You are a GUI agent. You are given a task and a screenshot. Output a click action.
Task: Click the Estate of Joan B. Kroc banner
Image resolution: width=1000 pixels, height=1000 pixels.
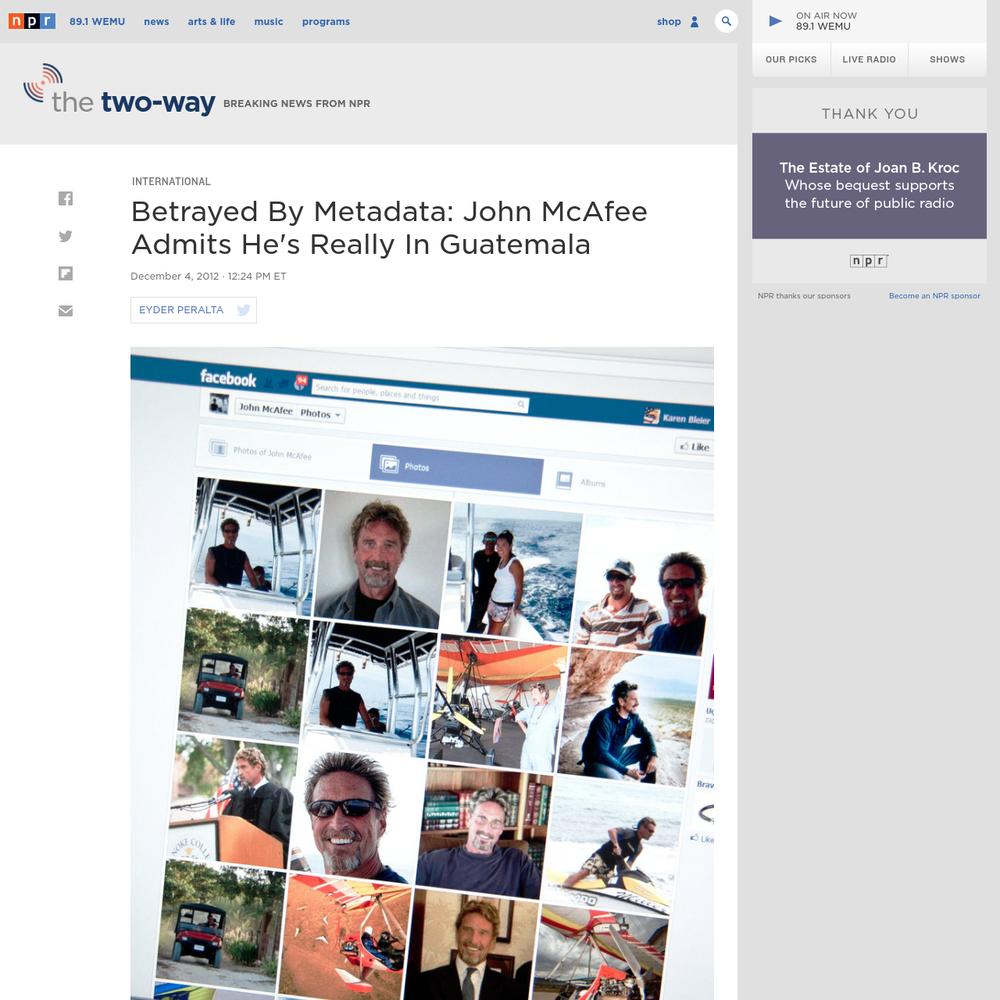click(869, 186)
